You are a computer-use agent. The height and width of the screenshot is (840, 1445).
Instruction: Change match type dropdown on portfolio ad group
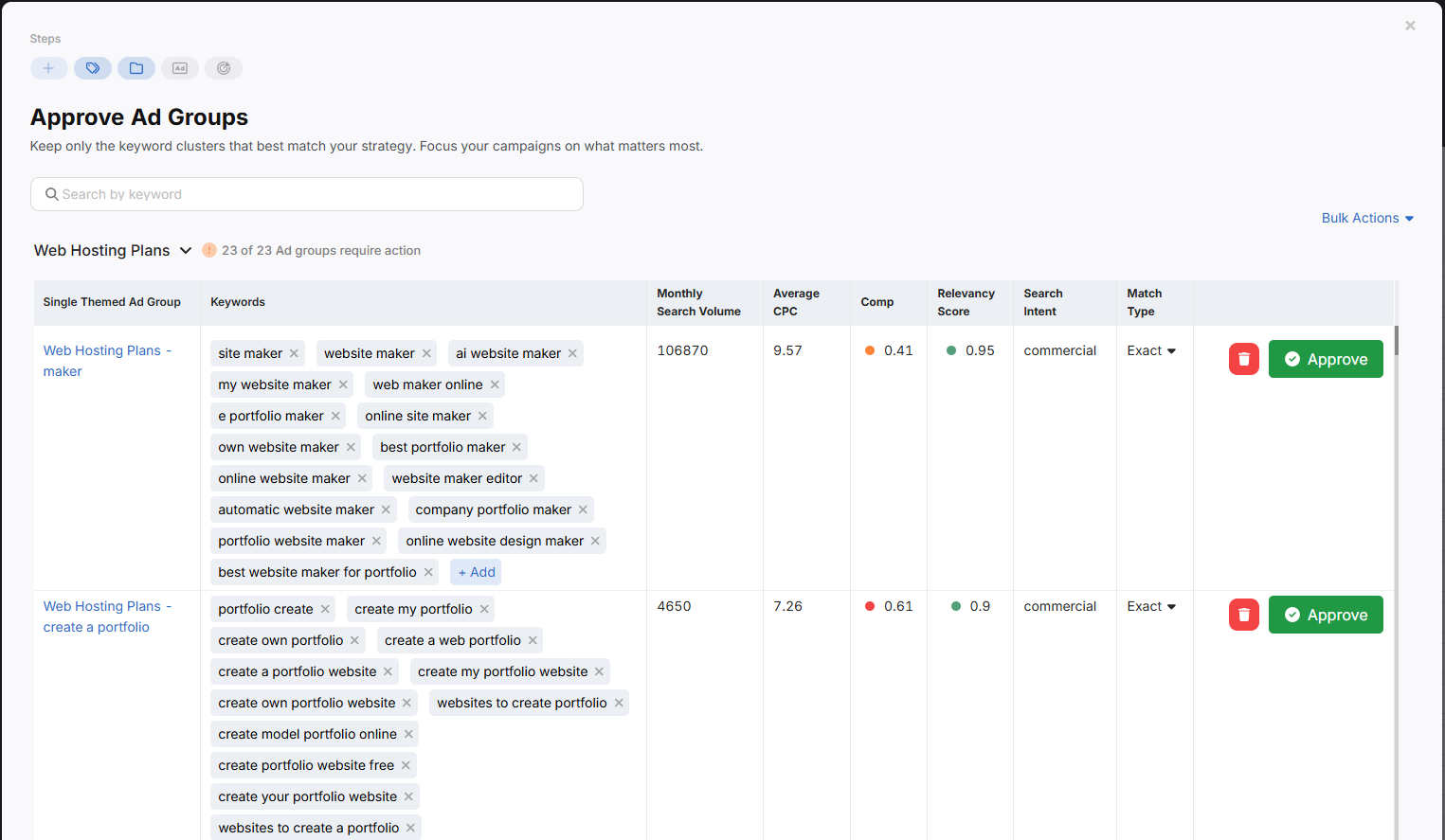click(x=1151, y=606)
